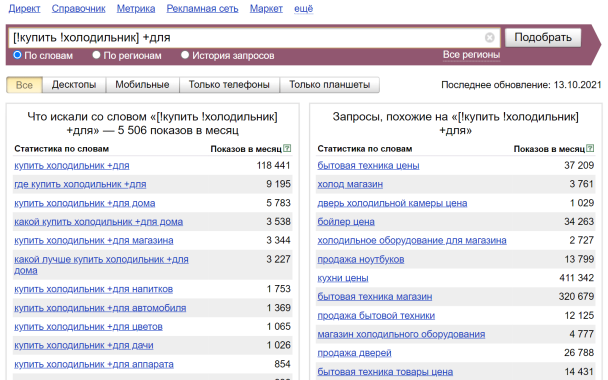Click the help icon next to left 'Показов в месяц'
The width and height of the screenshot is (608, 380).
pyautogui.click(x=287, y=148)
